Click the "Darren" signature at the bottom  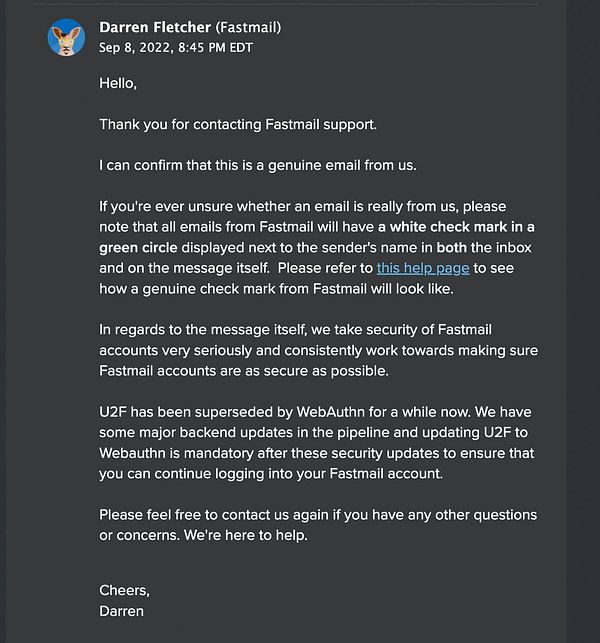pyautogui.click(x=121, y=611)
